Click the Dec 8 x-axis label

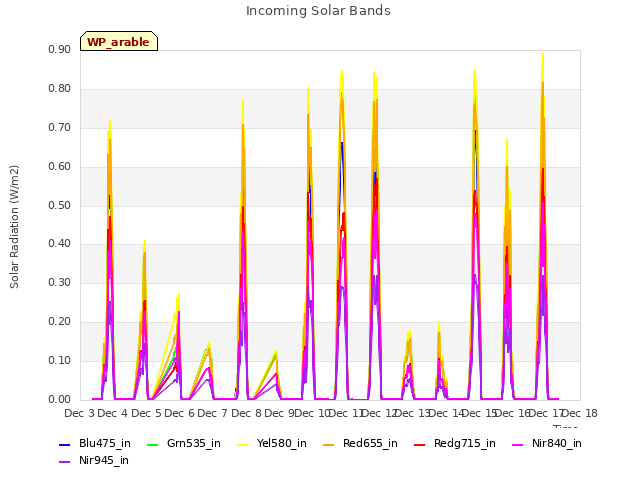click(246, 413)
